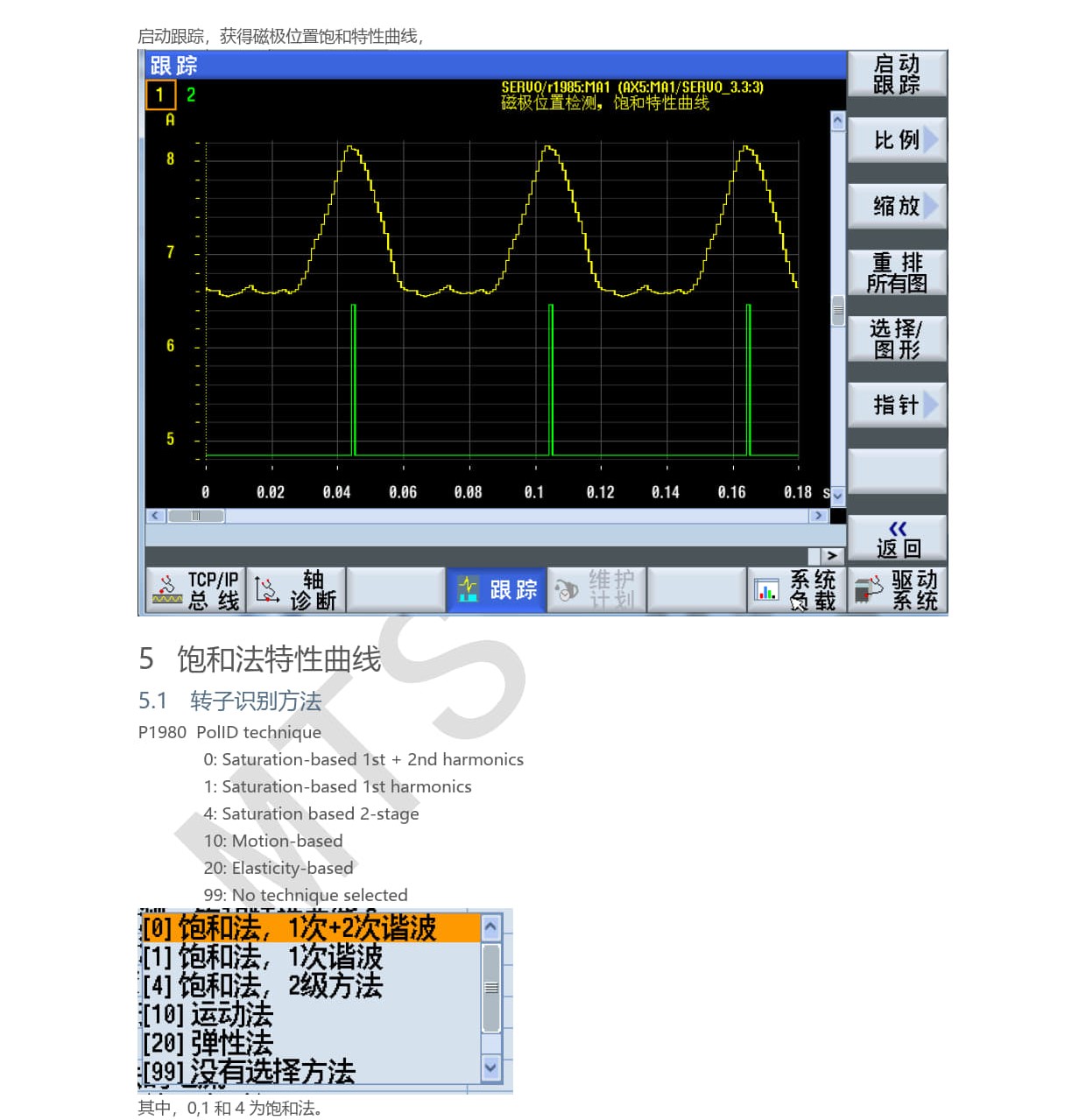Click the 比例 scale softkey

click(896, 140)
